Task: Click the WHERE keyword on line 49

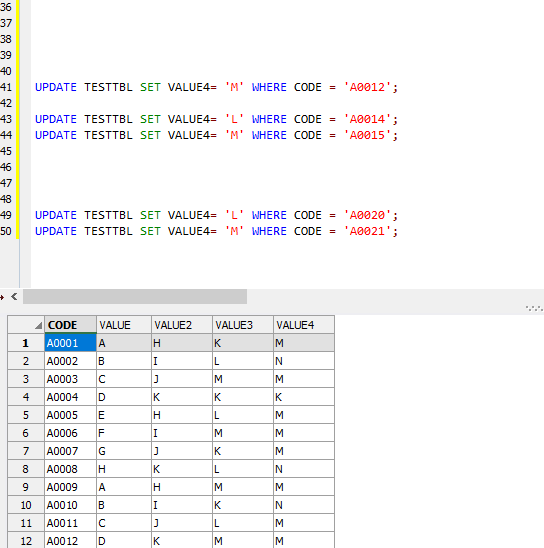Action: 269,215
